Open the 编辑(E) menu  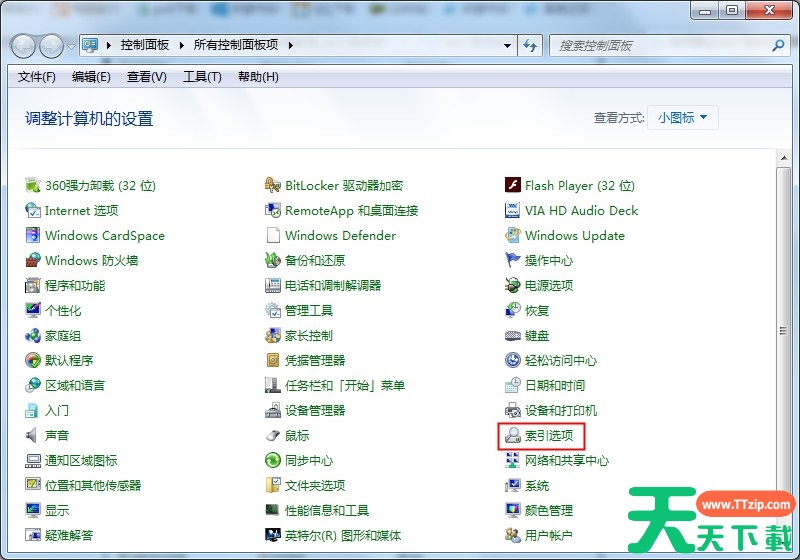pos(91,77)
